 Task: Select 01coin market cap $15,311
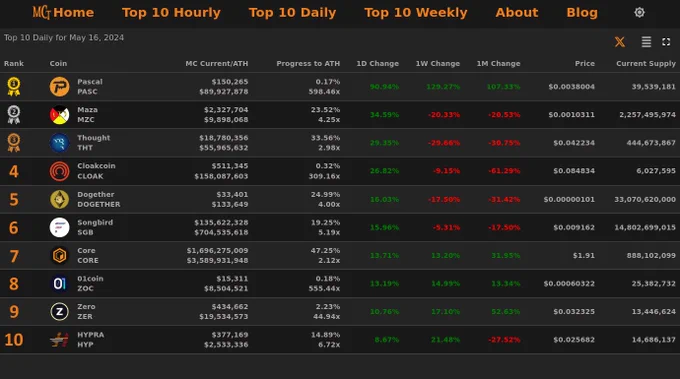coord(232,278)
